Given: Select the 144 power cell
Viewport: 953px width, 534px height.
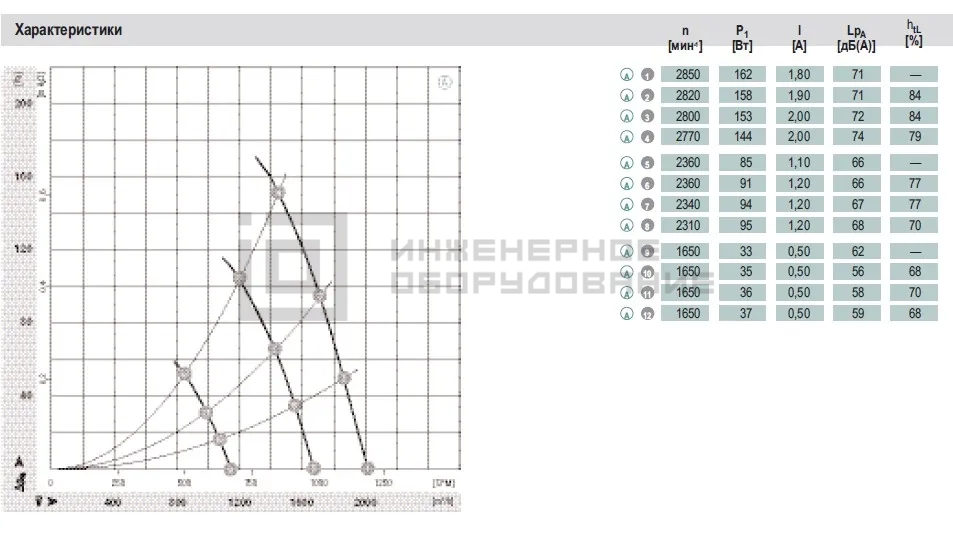Looking at the screenshot, I should [x=742, y=137].
